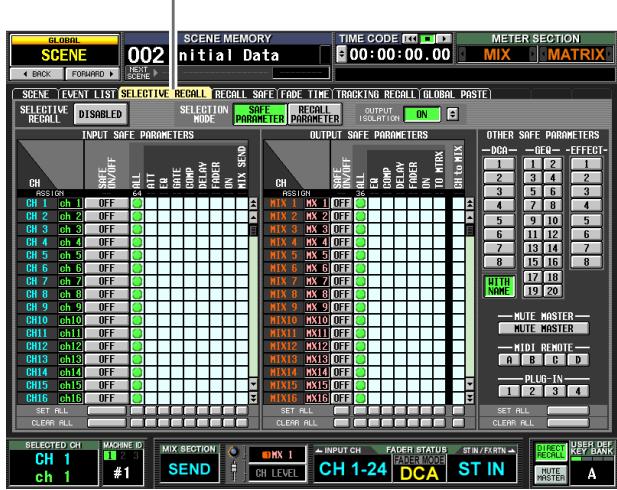Open the FADER MODE DCA selector
This screenshot has width=617, height=490.
(x=419, y=469)
